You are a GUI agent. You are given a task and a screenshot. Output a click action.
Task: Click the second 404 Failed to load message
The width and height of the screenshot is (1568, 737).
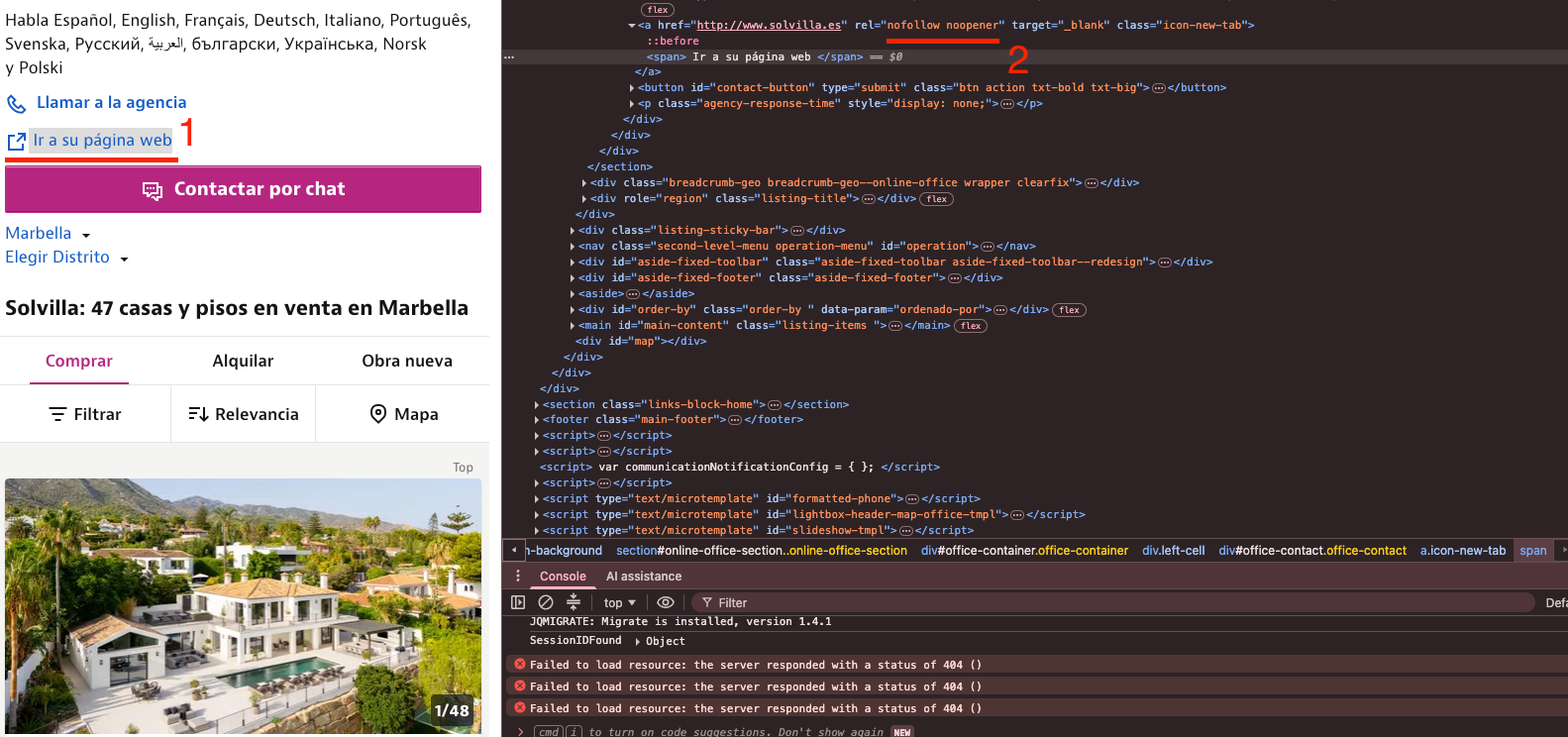[x=755, y=686]
